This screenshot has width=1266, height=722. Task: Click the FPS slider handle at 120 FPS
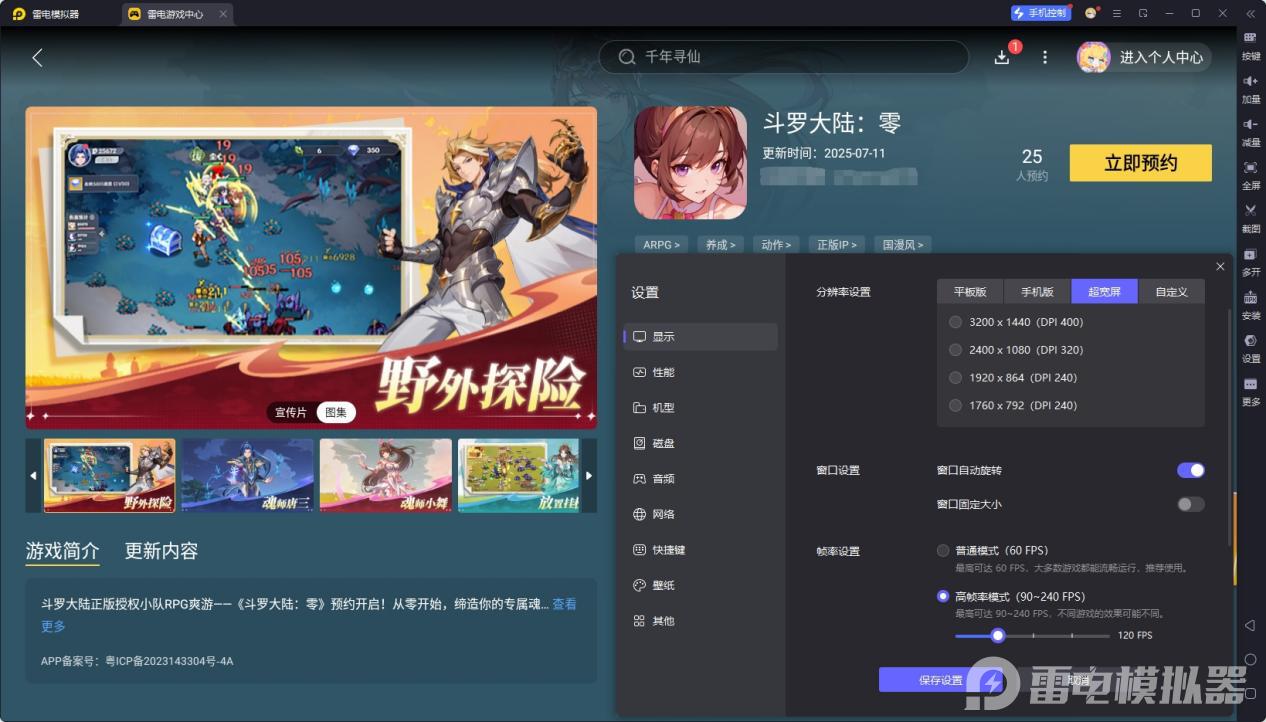(x=997, y=635)
